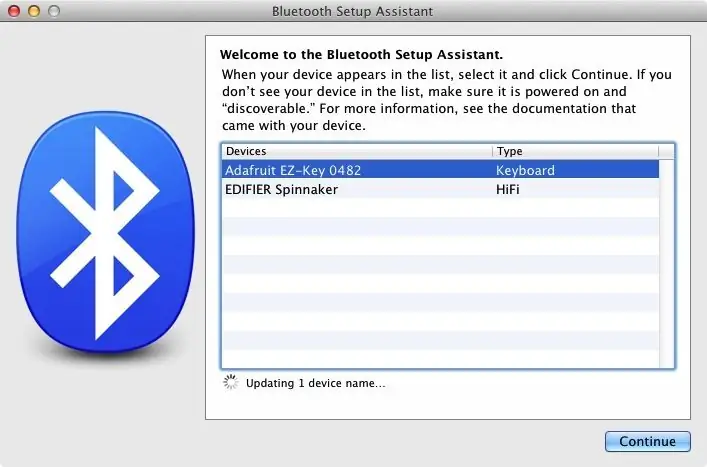Click the 'Welcome to the Bluetooth Setup Assistant' heading

pos(361,55)
